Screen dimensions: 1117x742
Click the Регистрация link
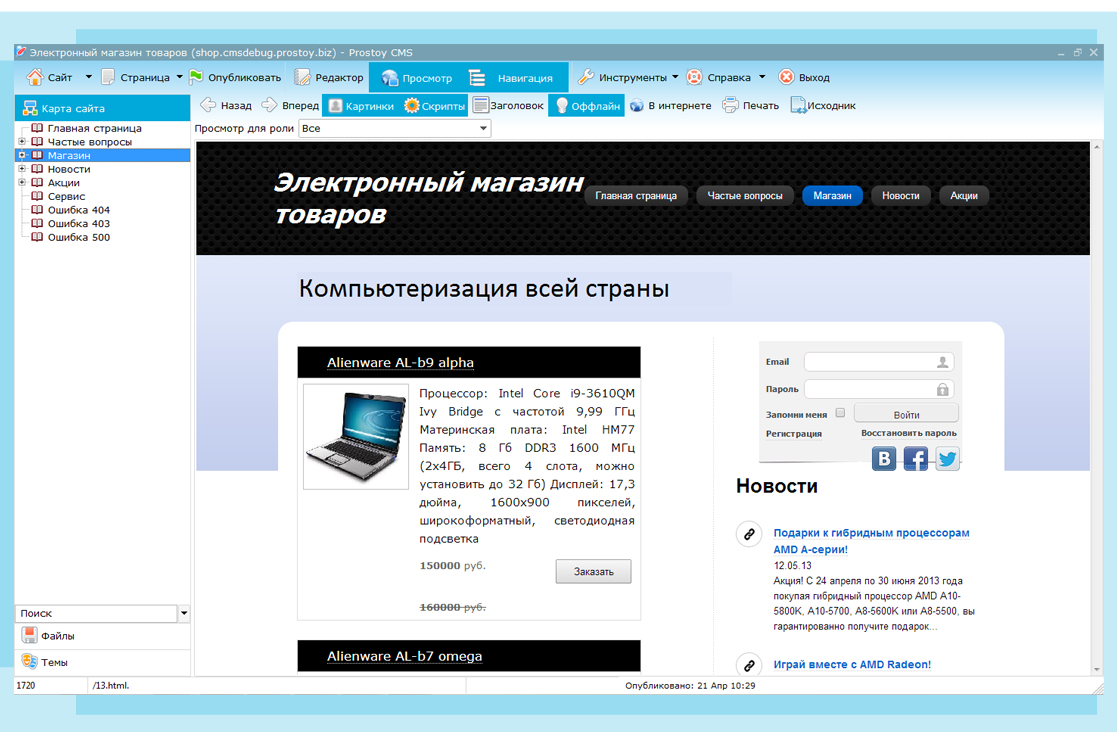794,434
